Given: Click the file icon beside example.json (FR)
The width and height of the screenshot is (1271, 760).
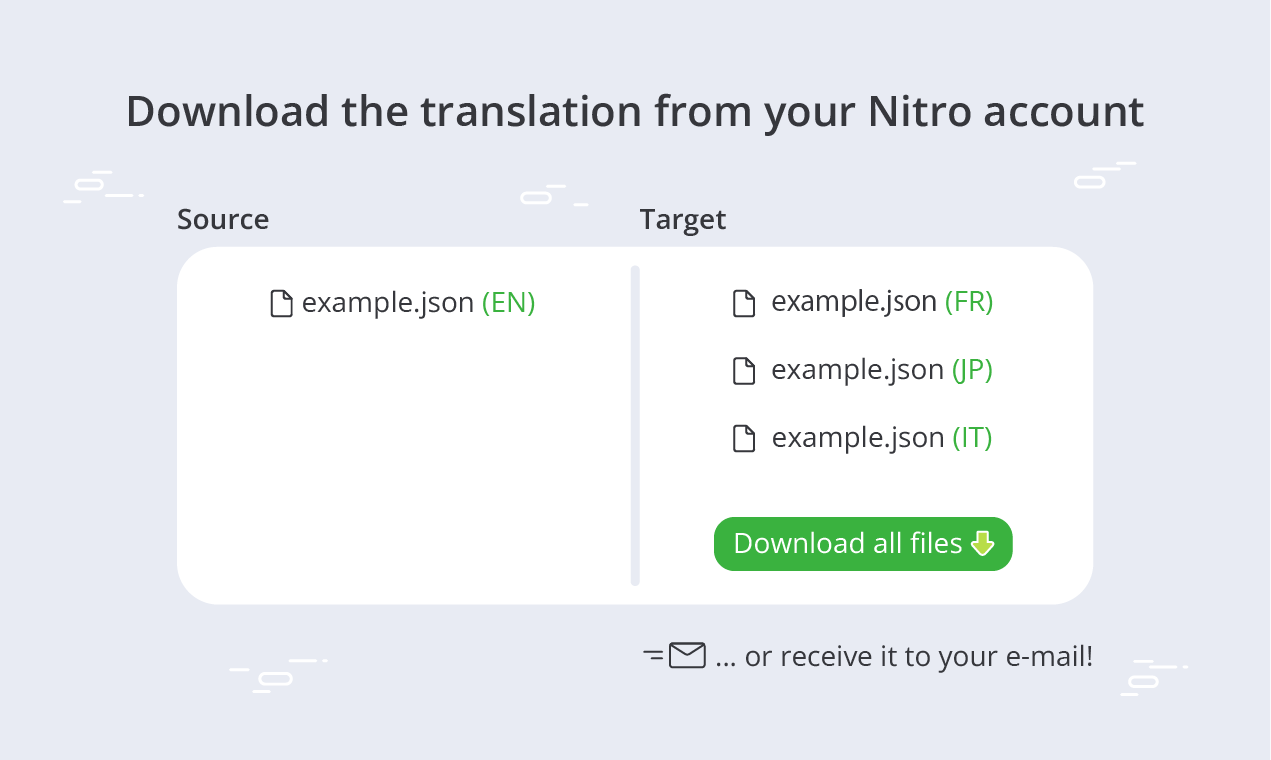Looking at the screenshot, I should [744, 303].
